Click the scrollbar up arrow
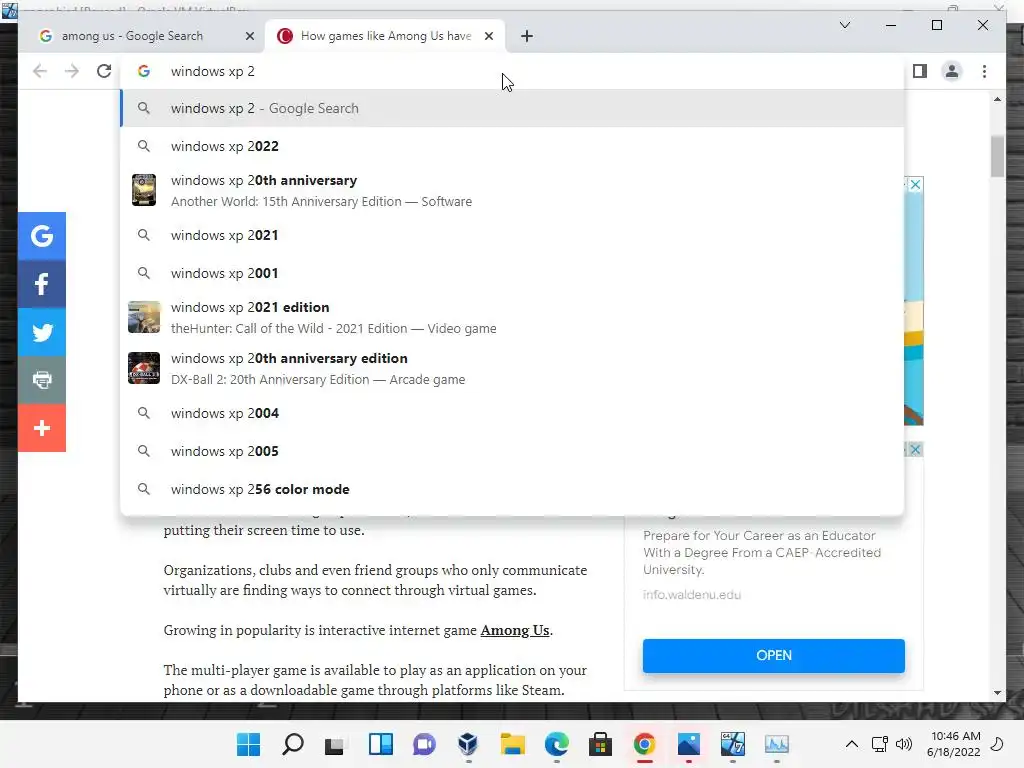The width and height of the screenshot is (1024, 768). (x=997, y=99)
